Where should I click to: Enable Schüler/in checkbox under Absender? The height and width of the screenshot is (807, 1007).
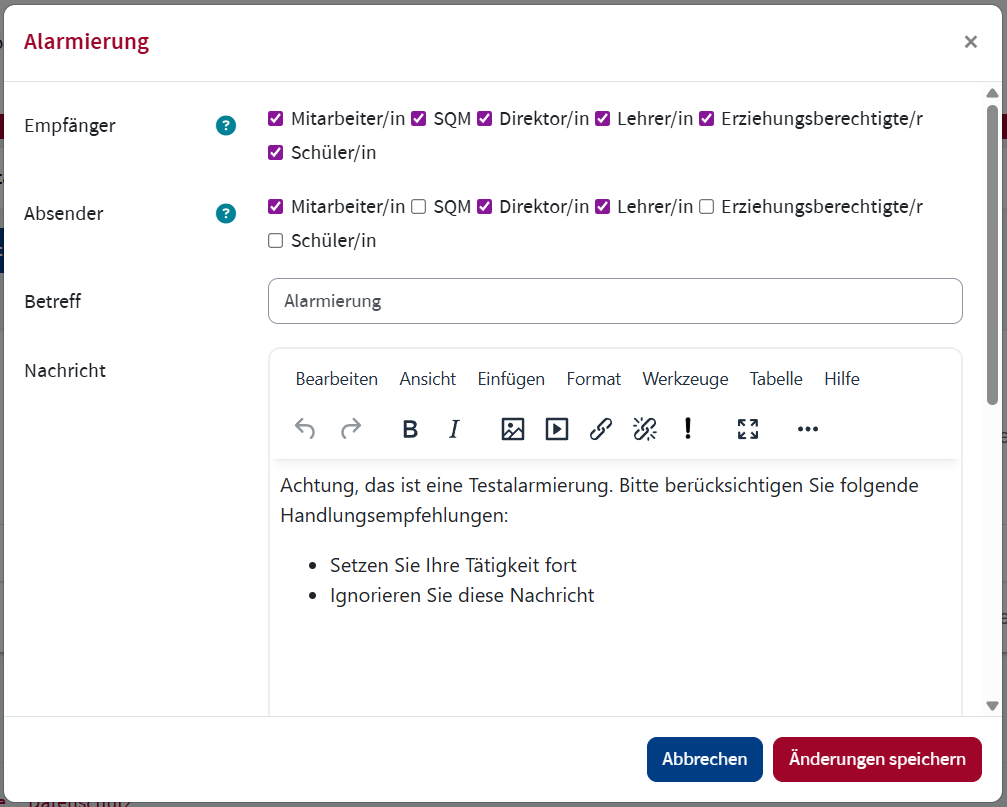pyautogui.click(x=276, y=241)
